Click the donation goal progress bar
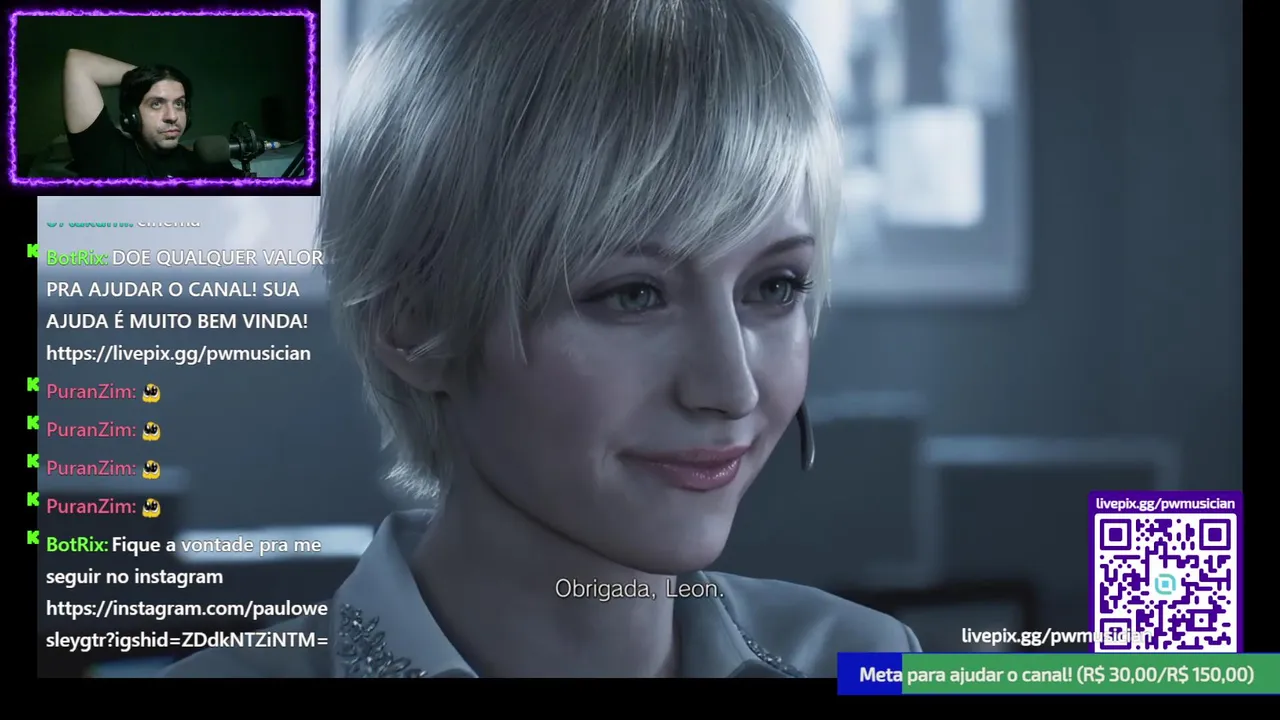The image size is (1280, 720). tap(1058, 674)
